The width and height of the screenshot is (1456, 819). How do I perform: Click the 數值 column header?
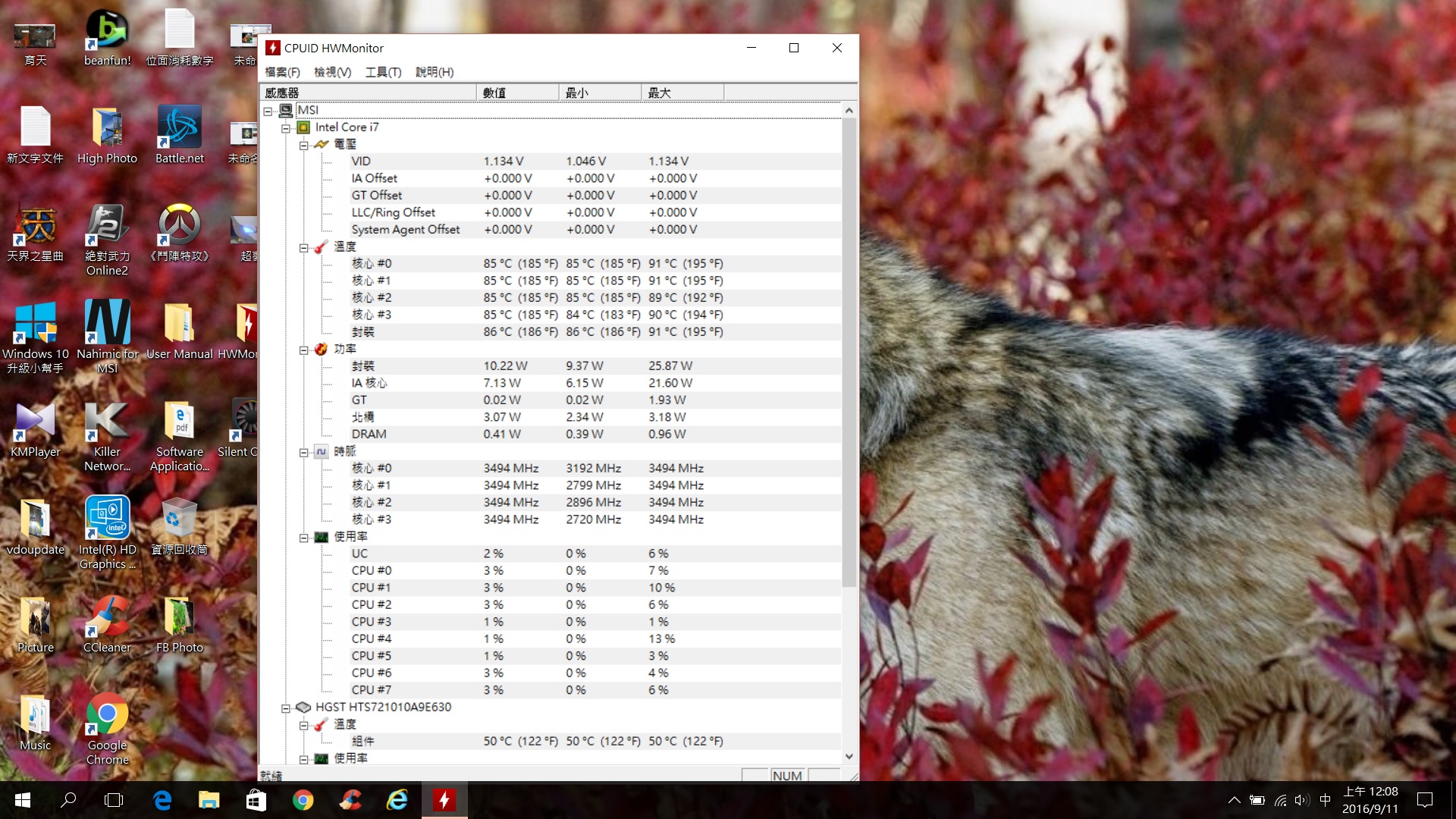518,93
